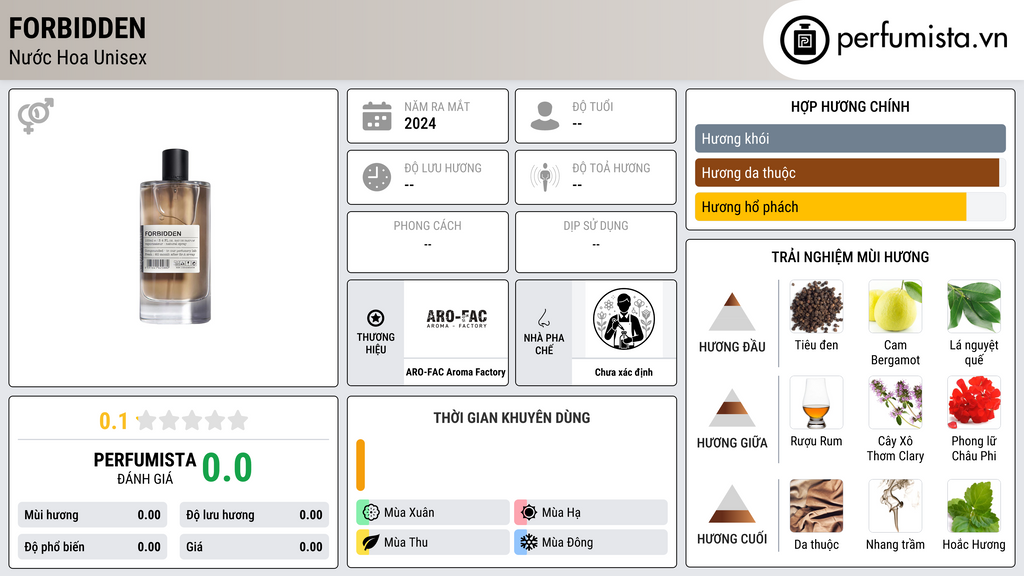Screen dimensions: 1024x576
Task: Select the Hoắc Hương note image
Action: tap(974, 505)
